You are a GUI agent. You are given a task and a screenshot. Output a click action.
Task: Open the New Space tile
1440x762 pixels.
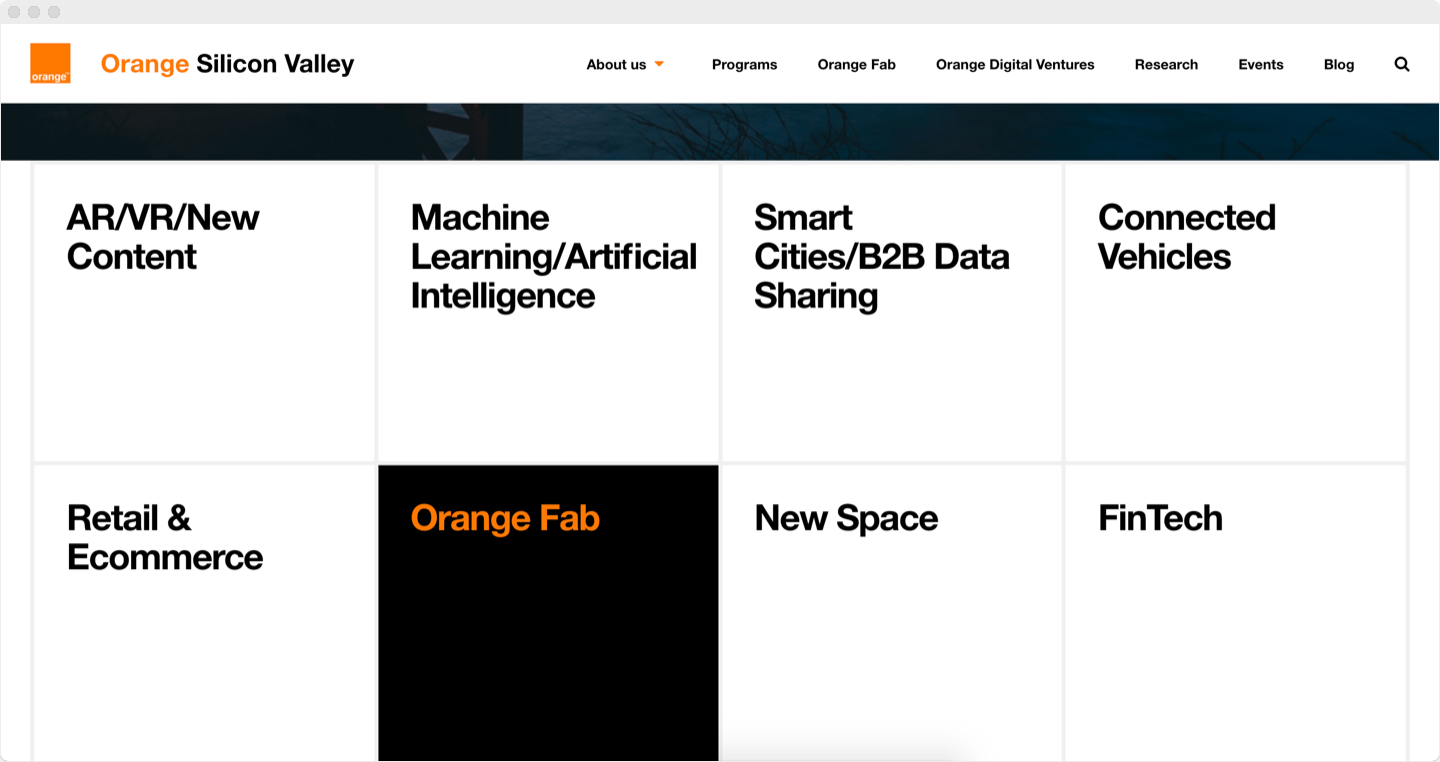[x=892, y=613]
